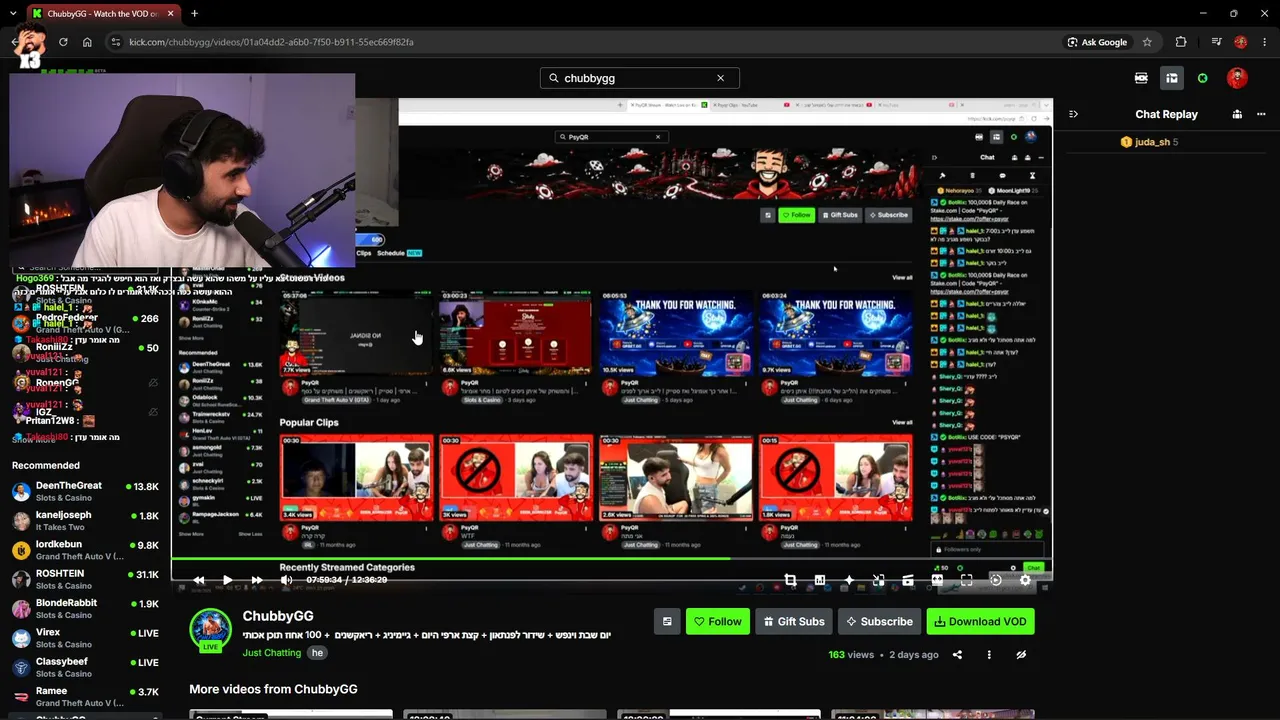
Task: Click Gift Subs button
Action: pyautogui.click(x=793, y=621)
